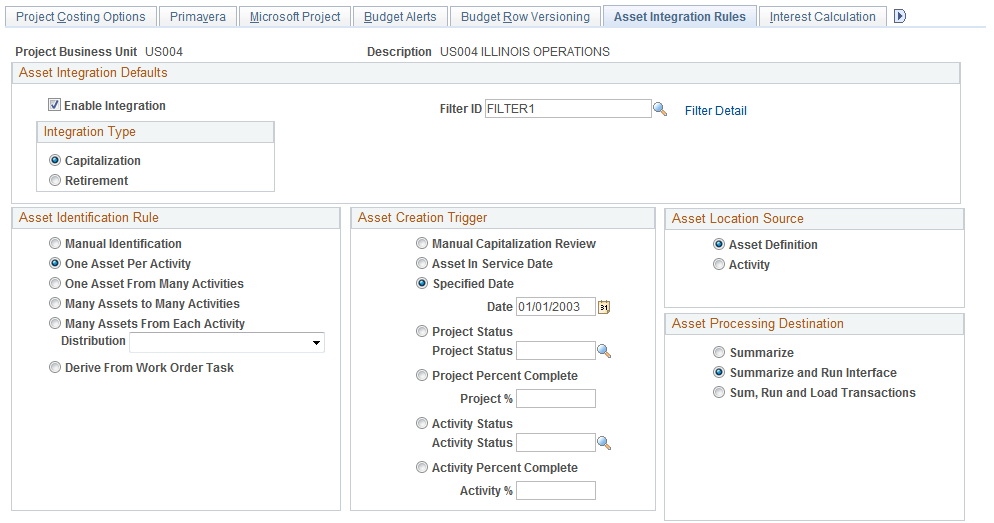
Task: Set location source to Asset Definition
Action: tap(719, 244)
